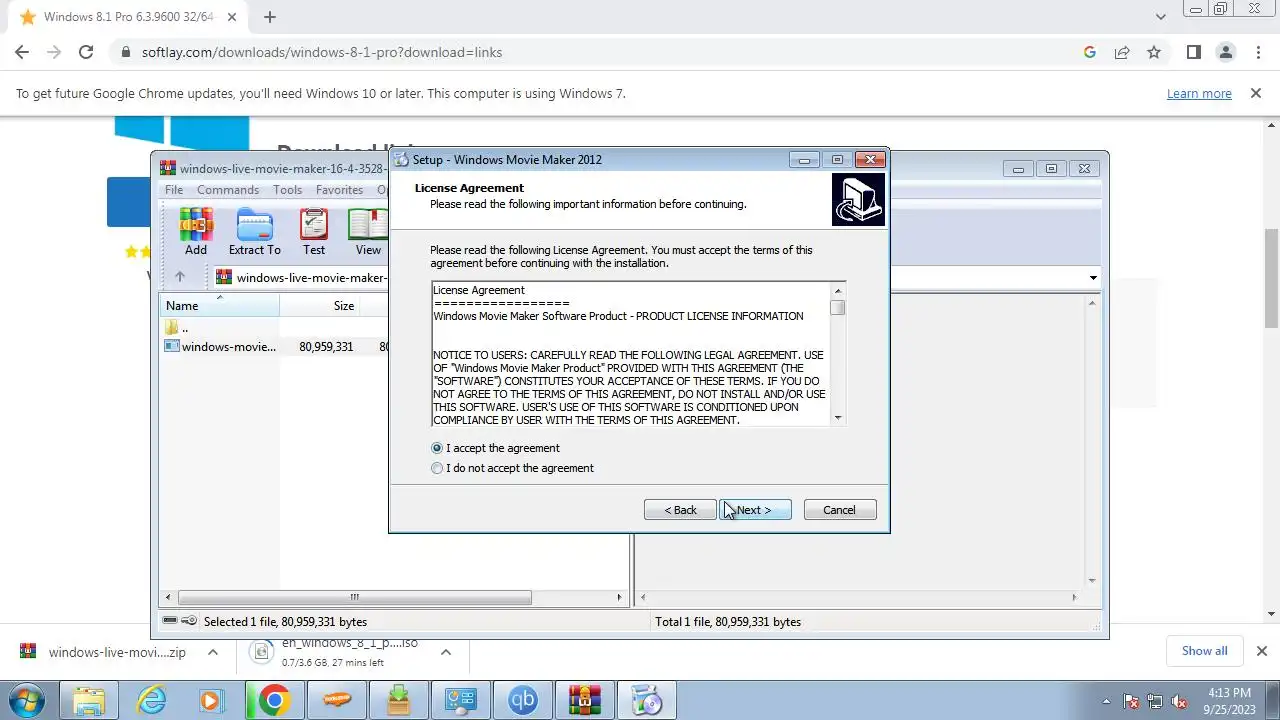Sort WinRAR list by Name column
1280x720 pixels.
[220, 305]
